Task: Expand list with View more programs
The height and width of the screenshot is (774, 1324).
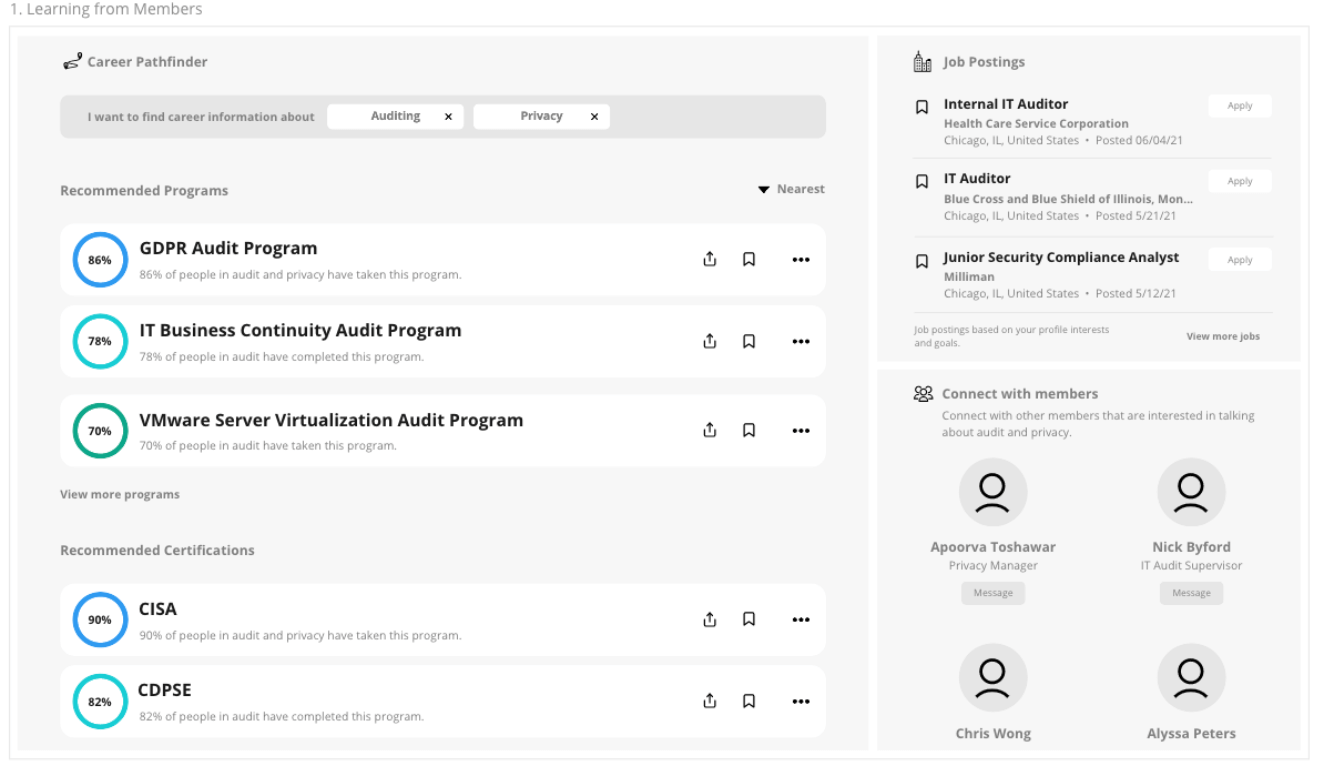Action: click(120, 494)
